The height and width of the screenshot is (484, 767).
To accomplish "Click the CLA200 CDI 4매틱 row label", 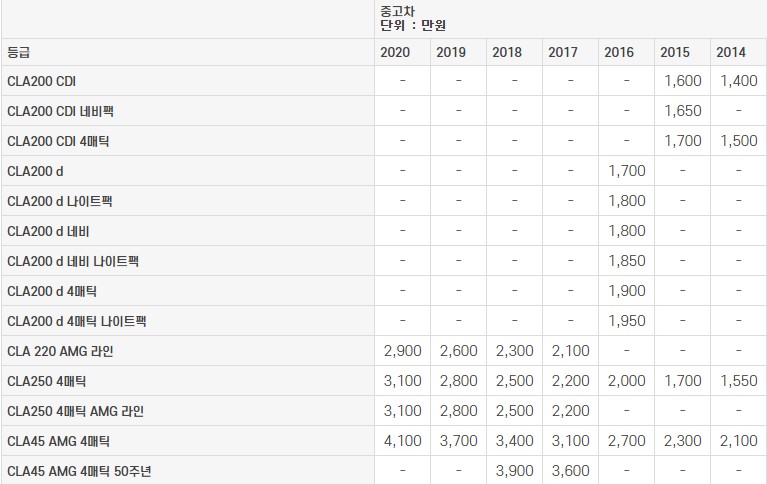I will point(58,141).
